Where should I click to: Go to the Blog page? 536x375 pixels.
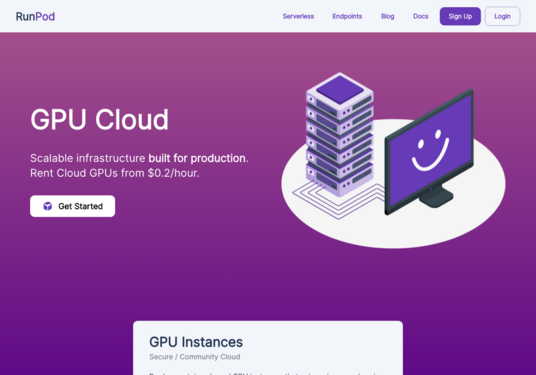388,16
